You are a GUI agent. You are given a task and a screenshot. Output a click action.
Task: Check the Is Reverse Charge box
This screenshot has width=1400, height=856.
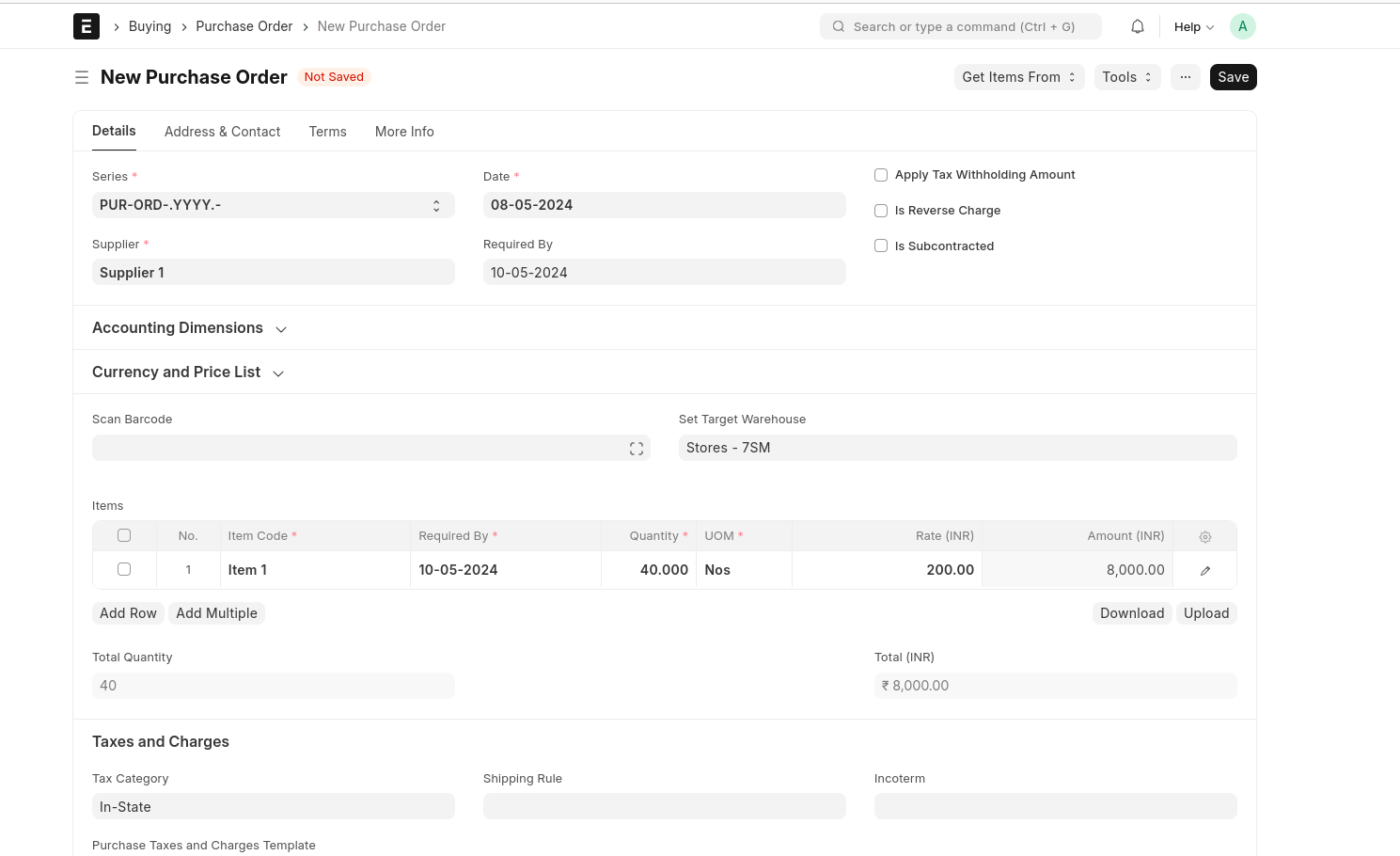[x=881, y=211]
